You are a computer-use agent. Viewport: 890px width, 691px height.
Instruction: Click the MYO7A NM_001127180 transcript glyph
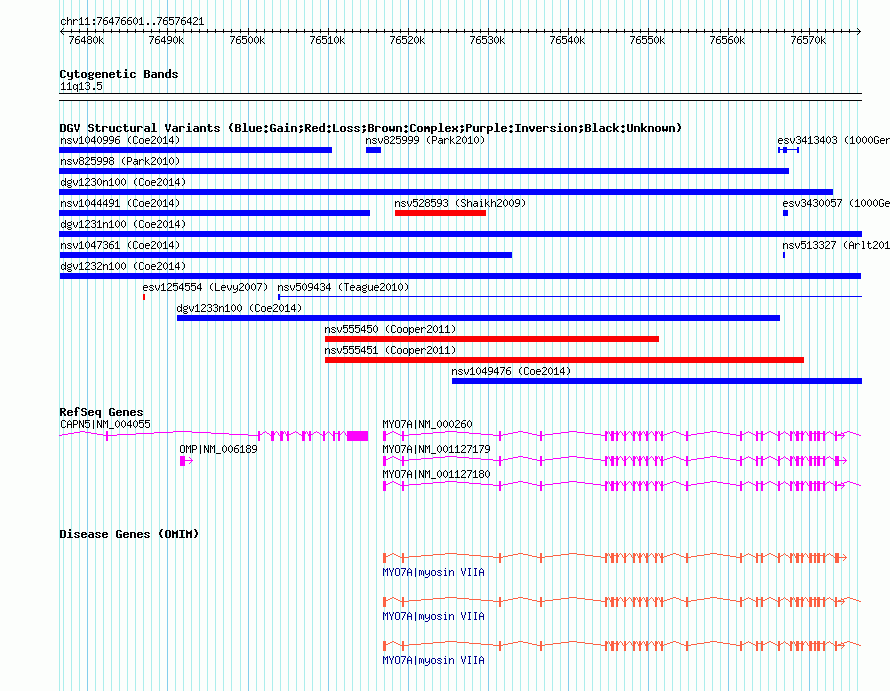click(x=622, y=486)
